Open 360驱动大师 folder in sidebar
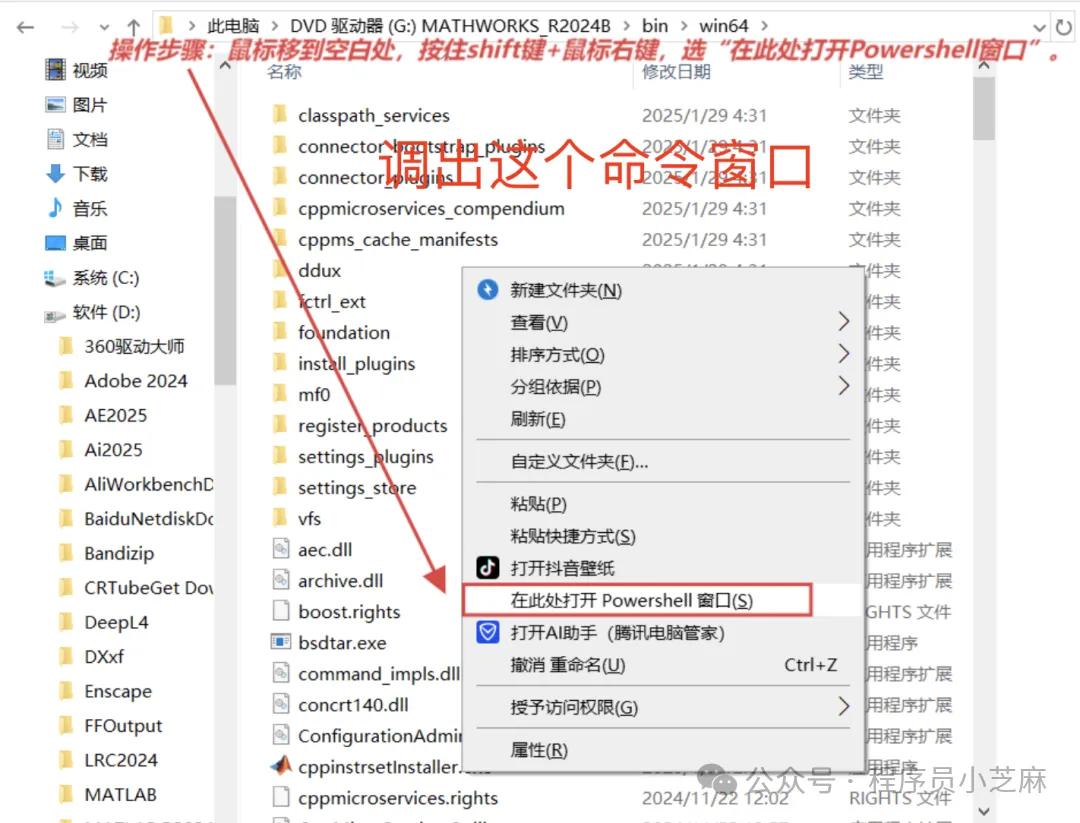1080x823 pixels. click(x=122, y=346)
